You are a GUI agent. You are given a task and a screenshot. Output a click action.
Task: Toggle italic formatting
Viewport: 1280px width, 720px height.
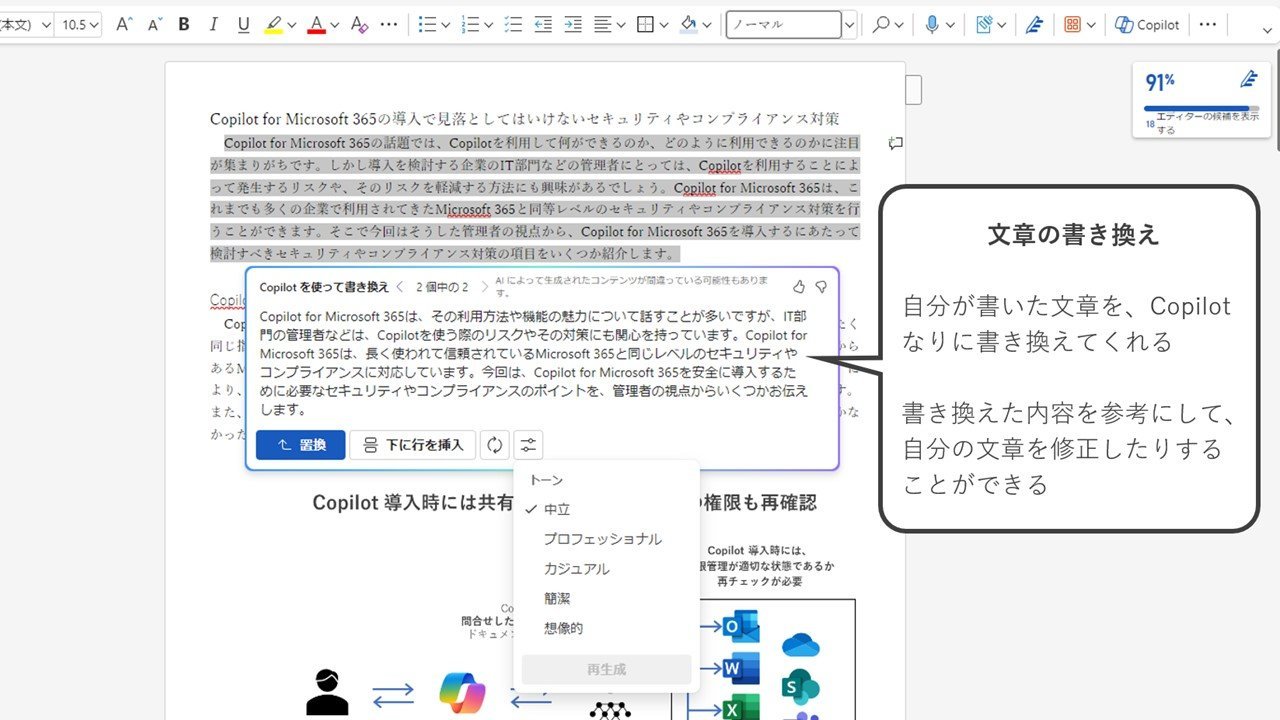tap(214, 24)
